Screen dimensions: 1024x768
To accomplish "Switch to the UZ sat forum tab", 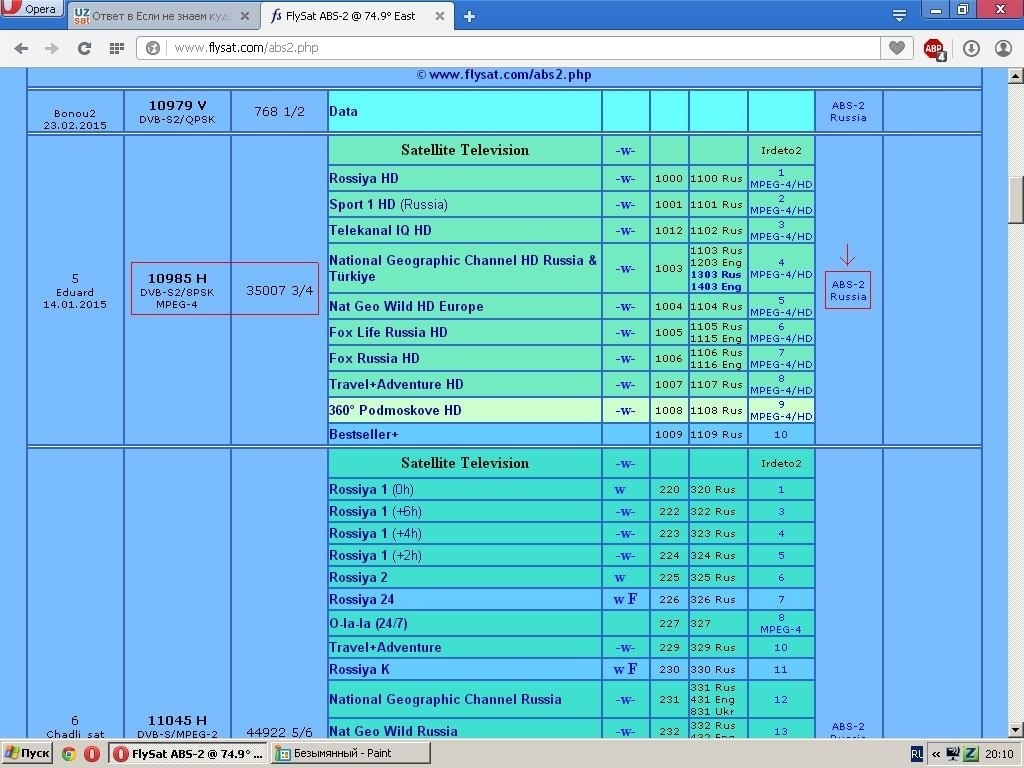I will pos(163,16).
